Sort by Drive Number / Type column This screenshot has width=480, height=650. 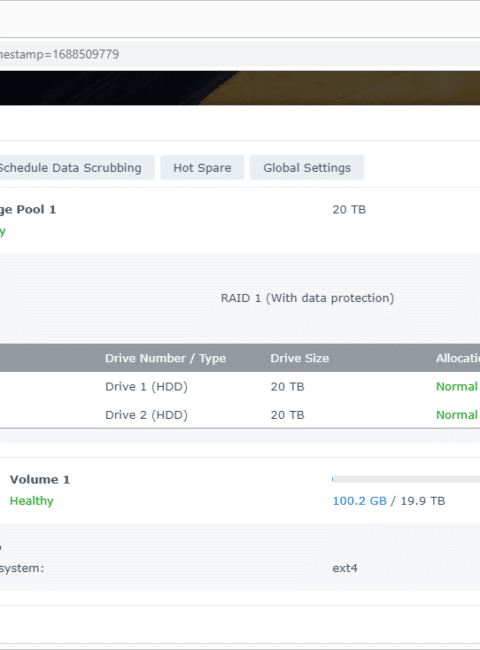tap(165, 358)
